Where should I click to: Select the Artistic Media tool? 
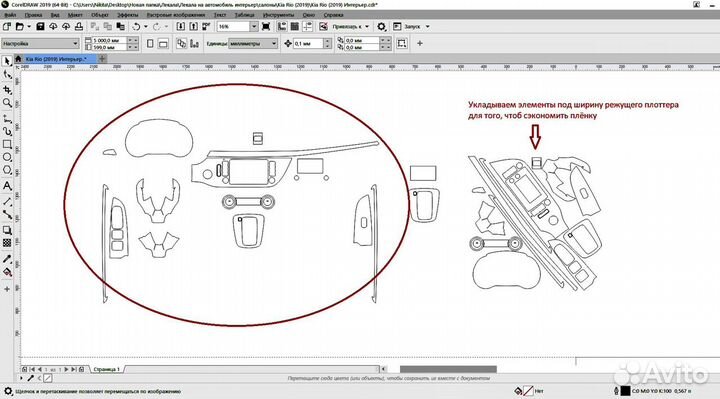tap(7, 132)
